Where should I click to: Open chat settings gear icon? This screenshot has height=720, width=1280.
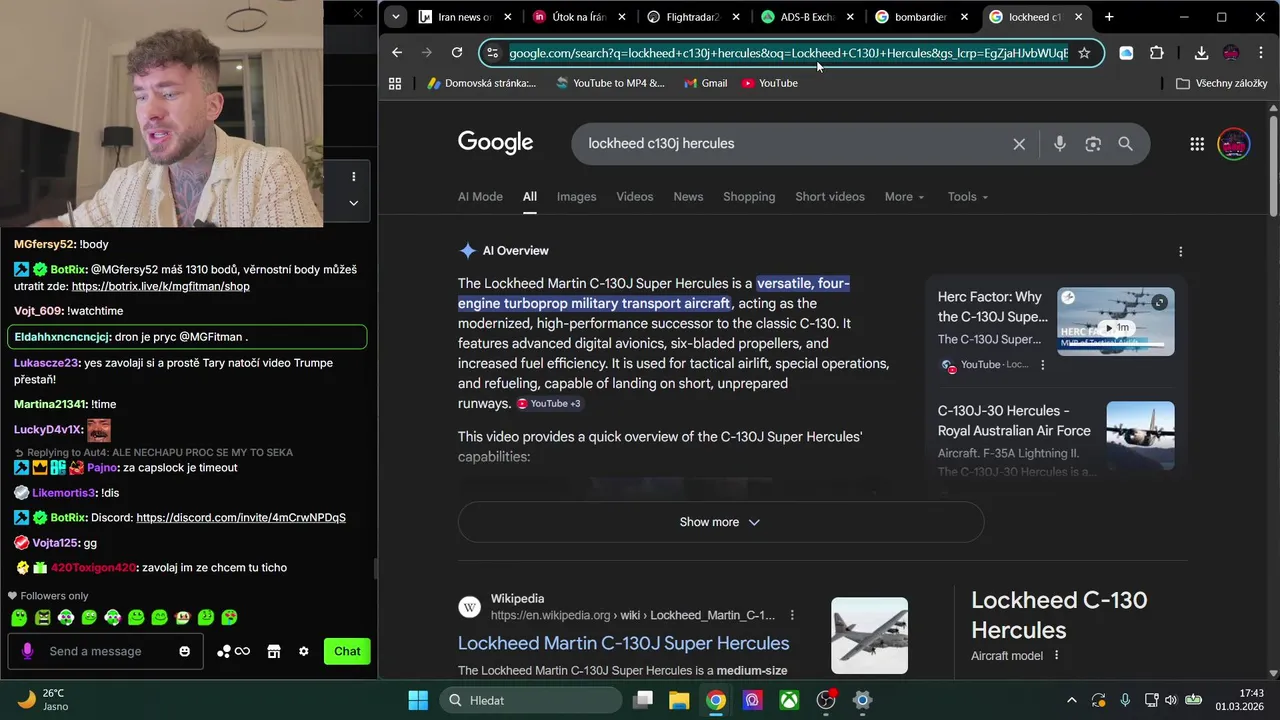click(x=303, y=651)
